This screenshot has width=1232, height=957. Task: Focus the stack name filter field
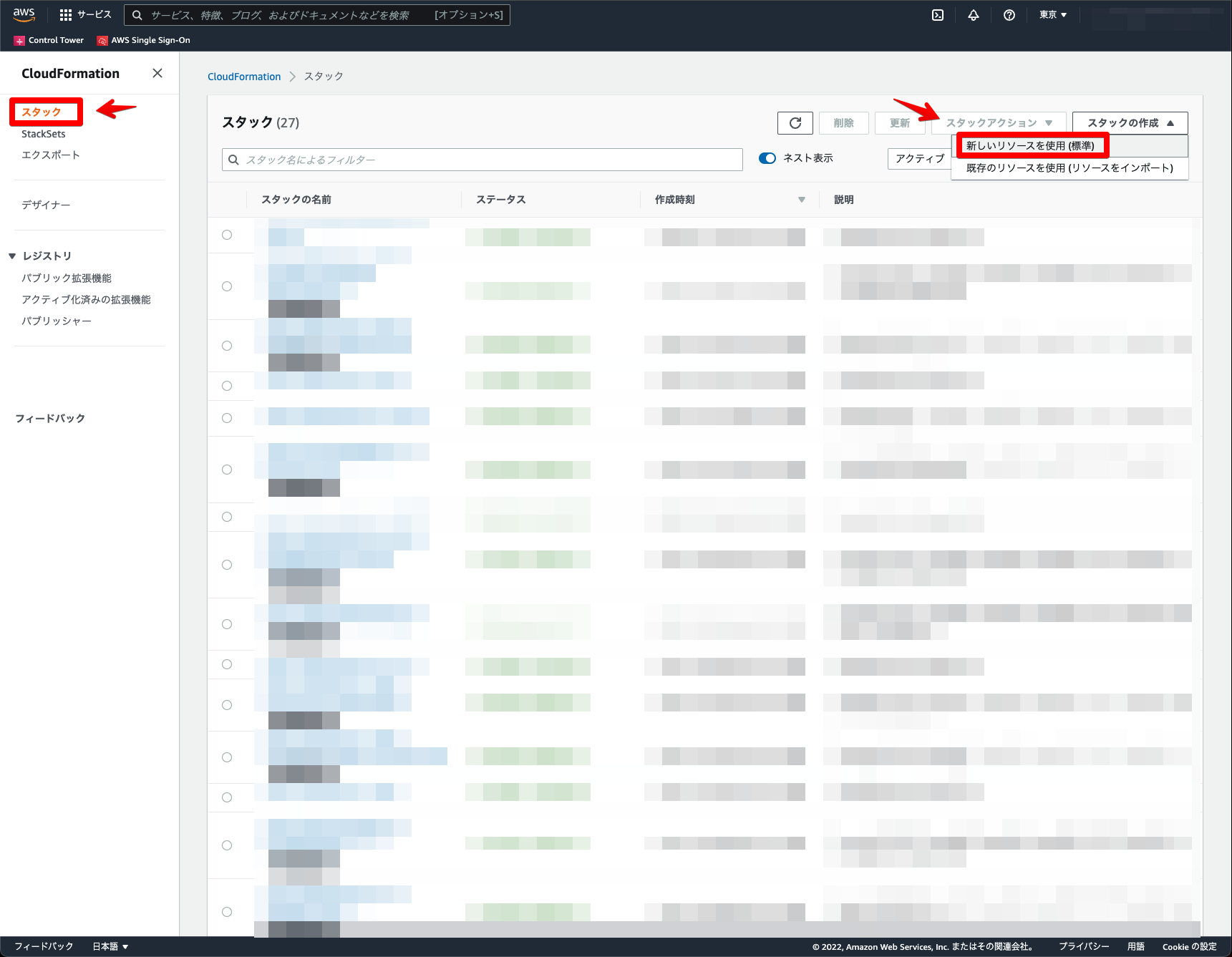click(x=482, y=160)
